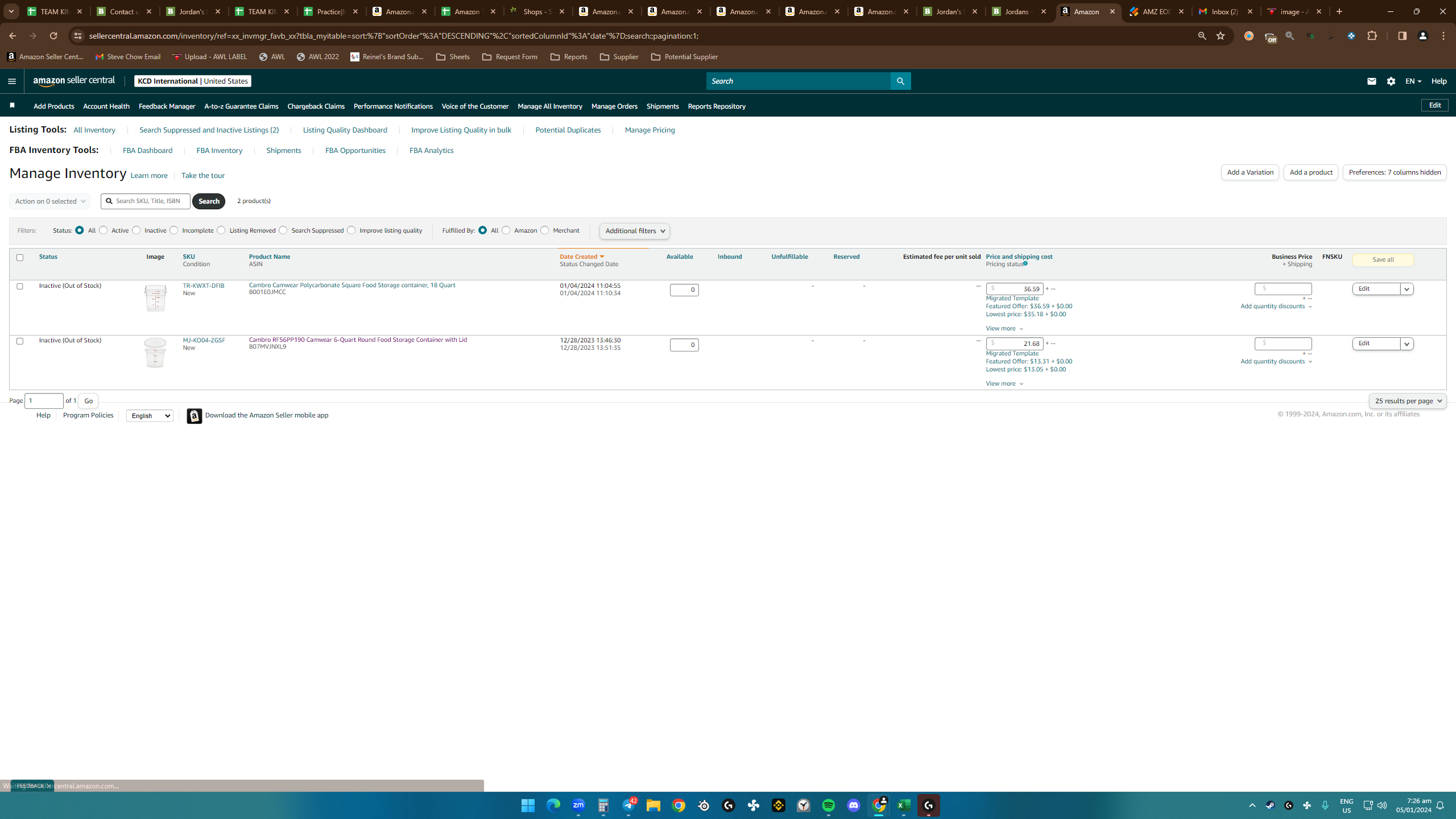Image resolution: width=1456 pixels, height=819 pixels.
Task: Reload the page with the browser refresh button
Action: pyautogui.click(x=53, y=36)
